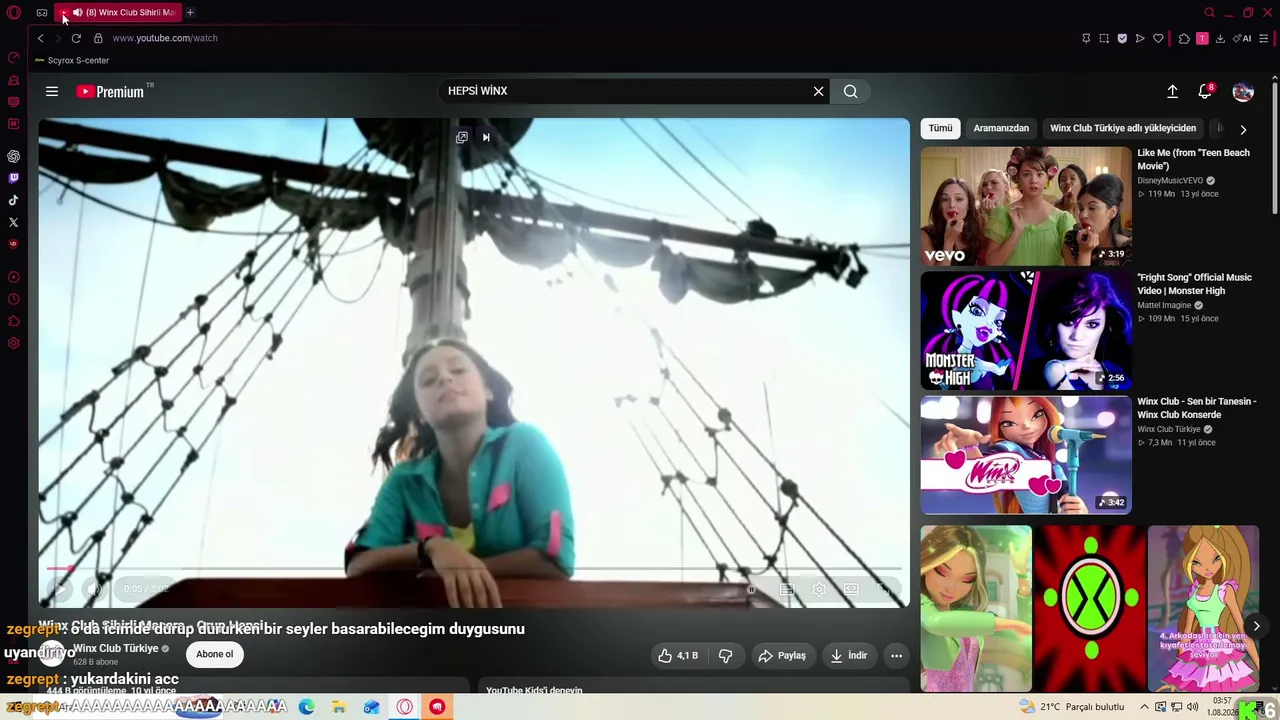The width and height of the screenshot is (1280, 720).
Task: Open the Like Me Teen Beach Movie thumbnail
Action: pos(1026,206)
